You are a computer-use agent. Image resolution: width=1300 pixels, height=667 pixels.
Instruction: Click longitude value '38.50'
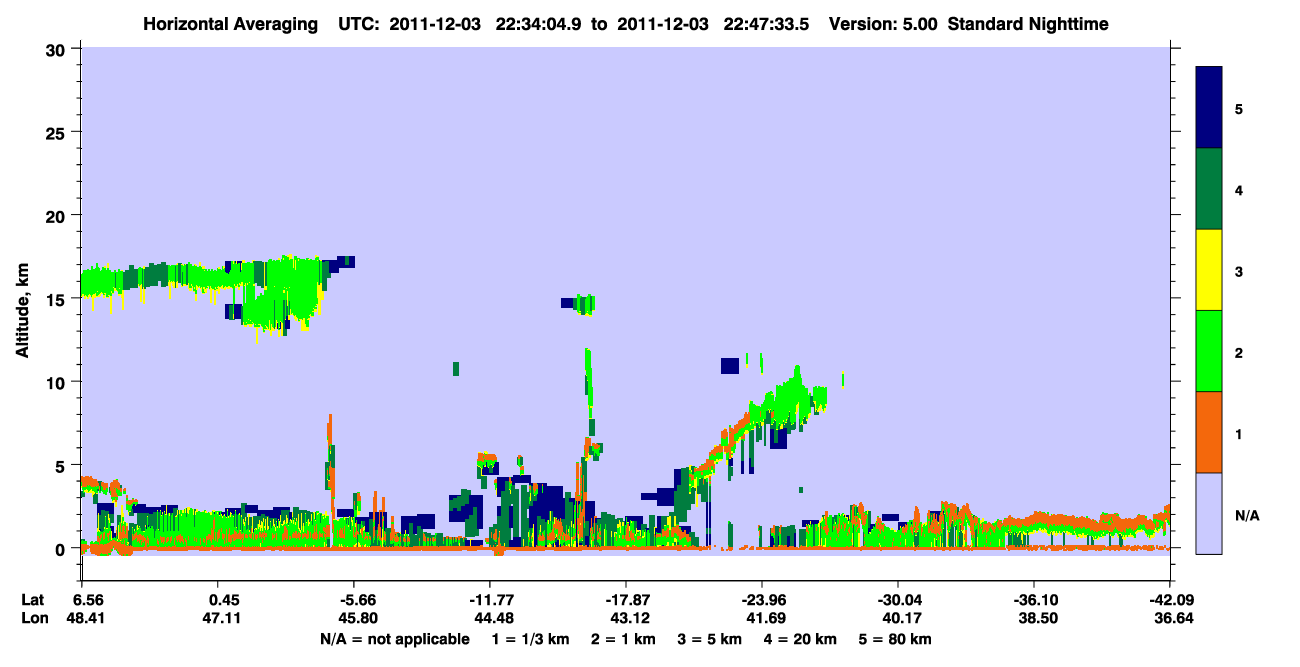pos(1038,618)
